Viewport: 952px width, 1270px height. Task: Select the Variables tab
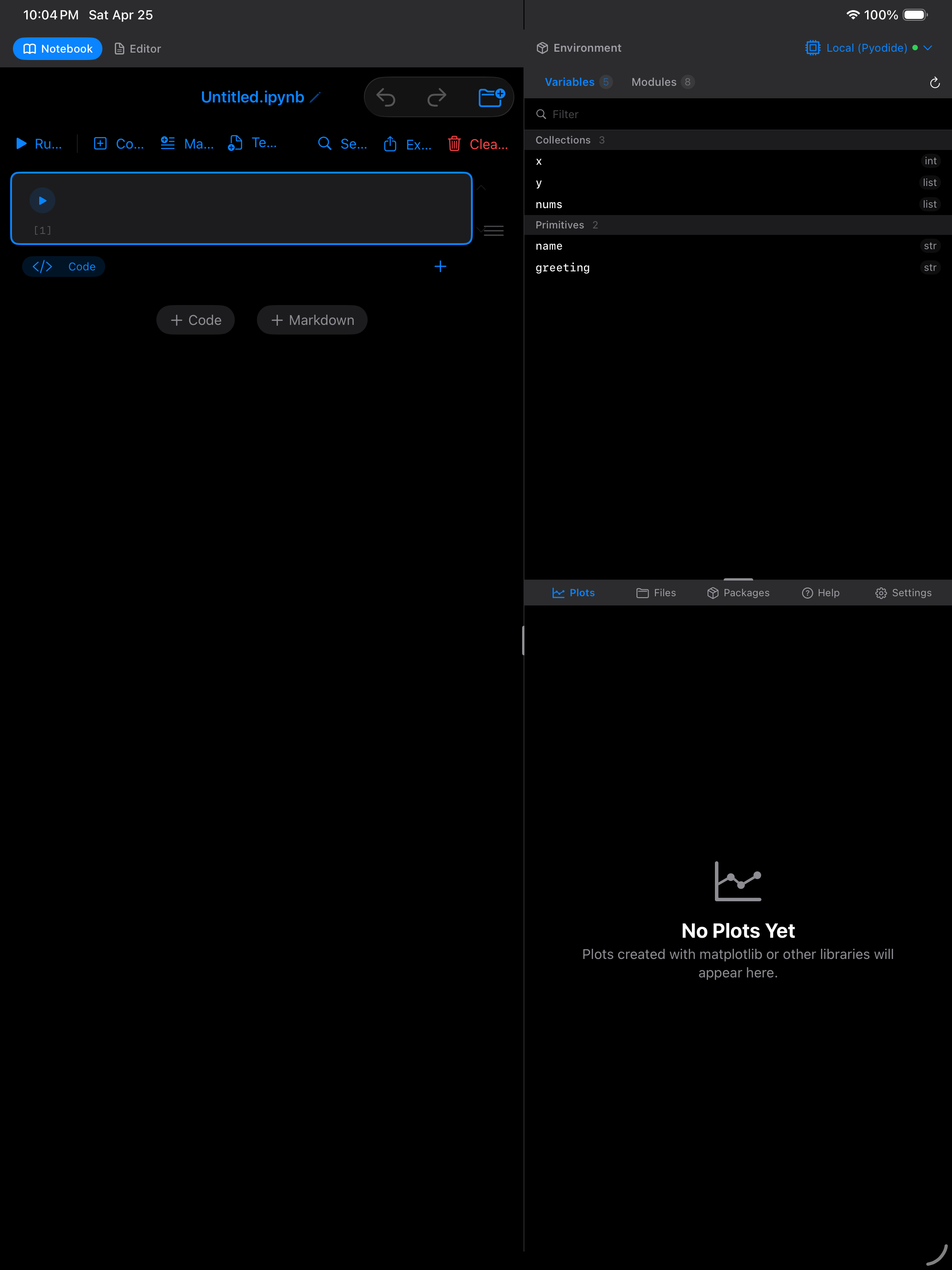point(578,82)
